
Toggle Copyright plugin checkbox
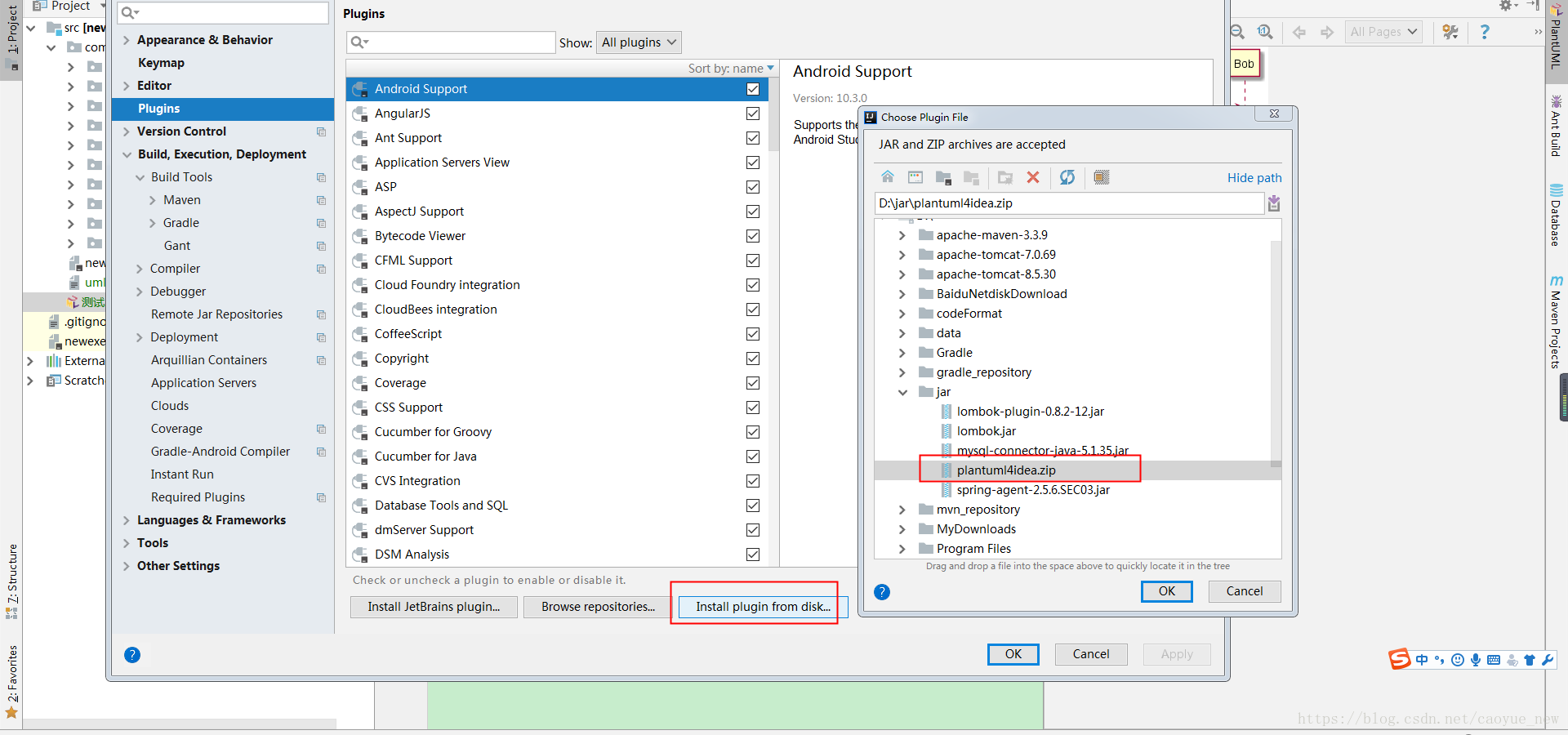click(x=753, y=359)
